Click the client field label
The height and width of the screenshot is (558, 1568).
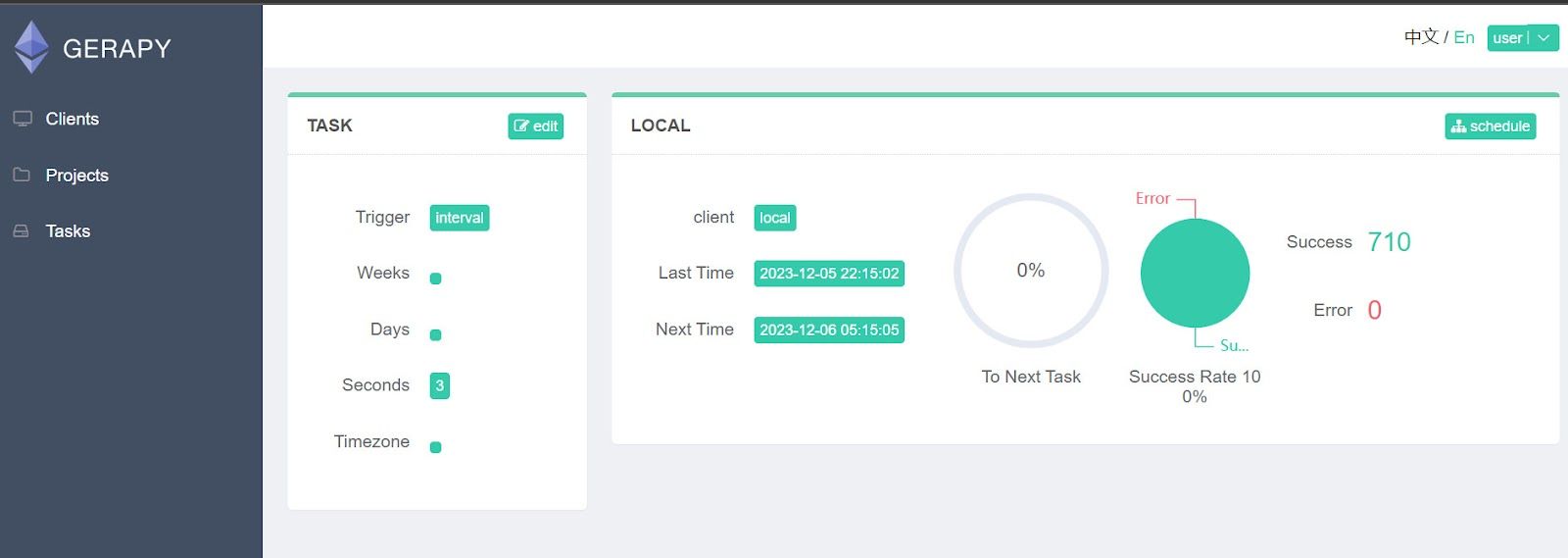pyautogui.click(x=713, y=218)
